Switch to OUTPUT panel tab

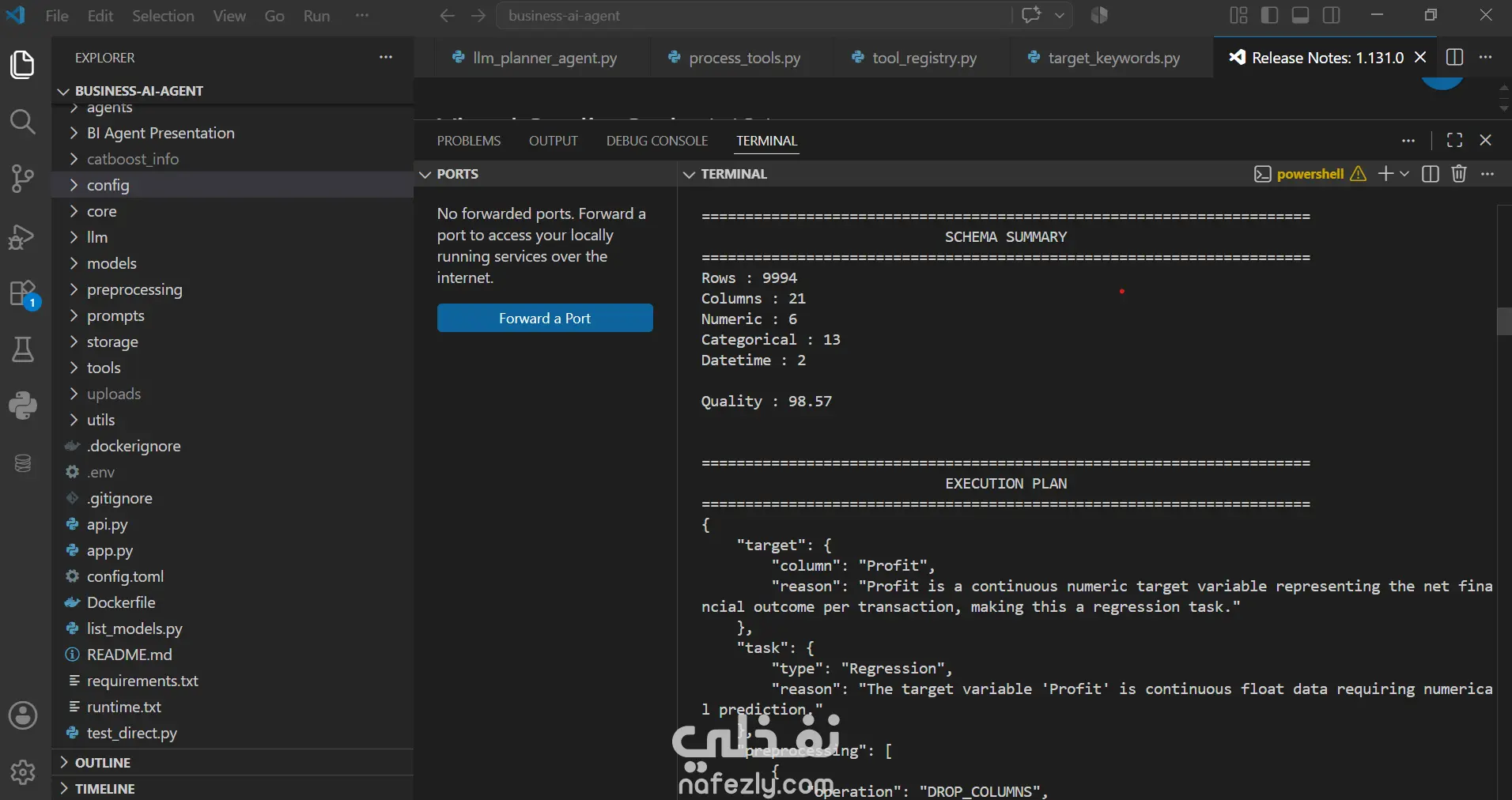pos(554,141)
